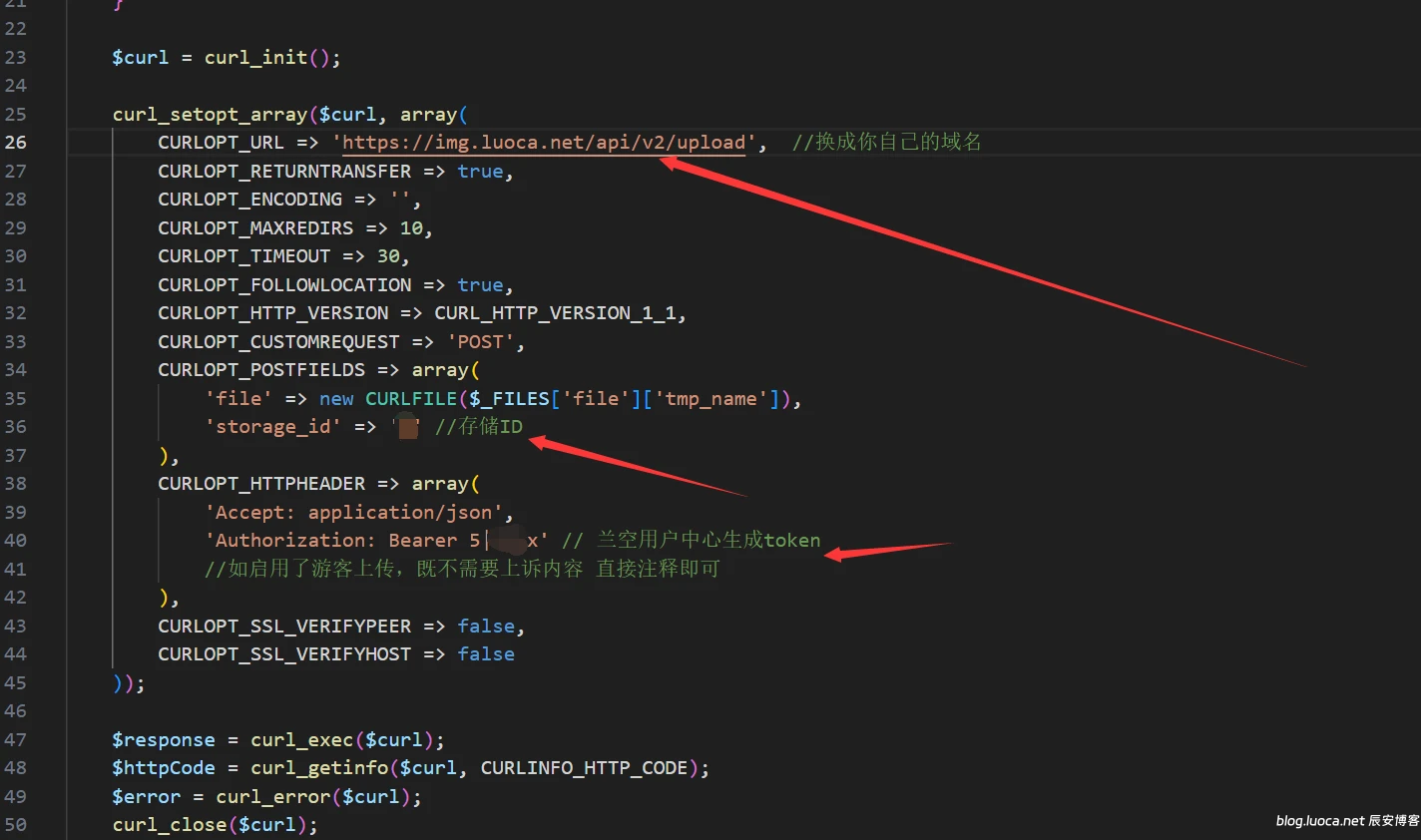The image size is (1421, 840).
Task: Click the CURLFILE class name
Action: pos(410,399)
